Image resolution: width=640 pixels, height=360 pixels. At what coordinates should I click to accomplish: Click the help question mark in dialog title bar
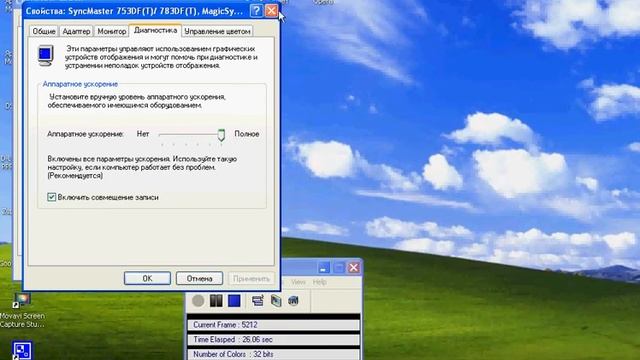pyautogui.click(x=256, y=11)
